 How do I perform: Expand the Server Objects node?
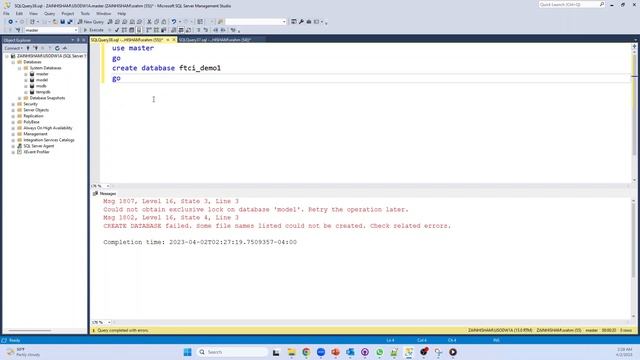13,110
